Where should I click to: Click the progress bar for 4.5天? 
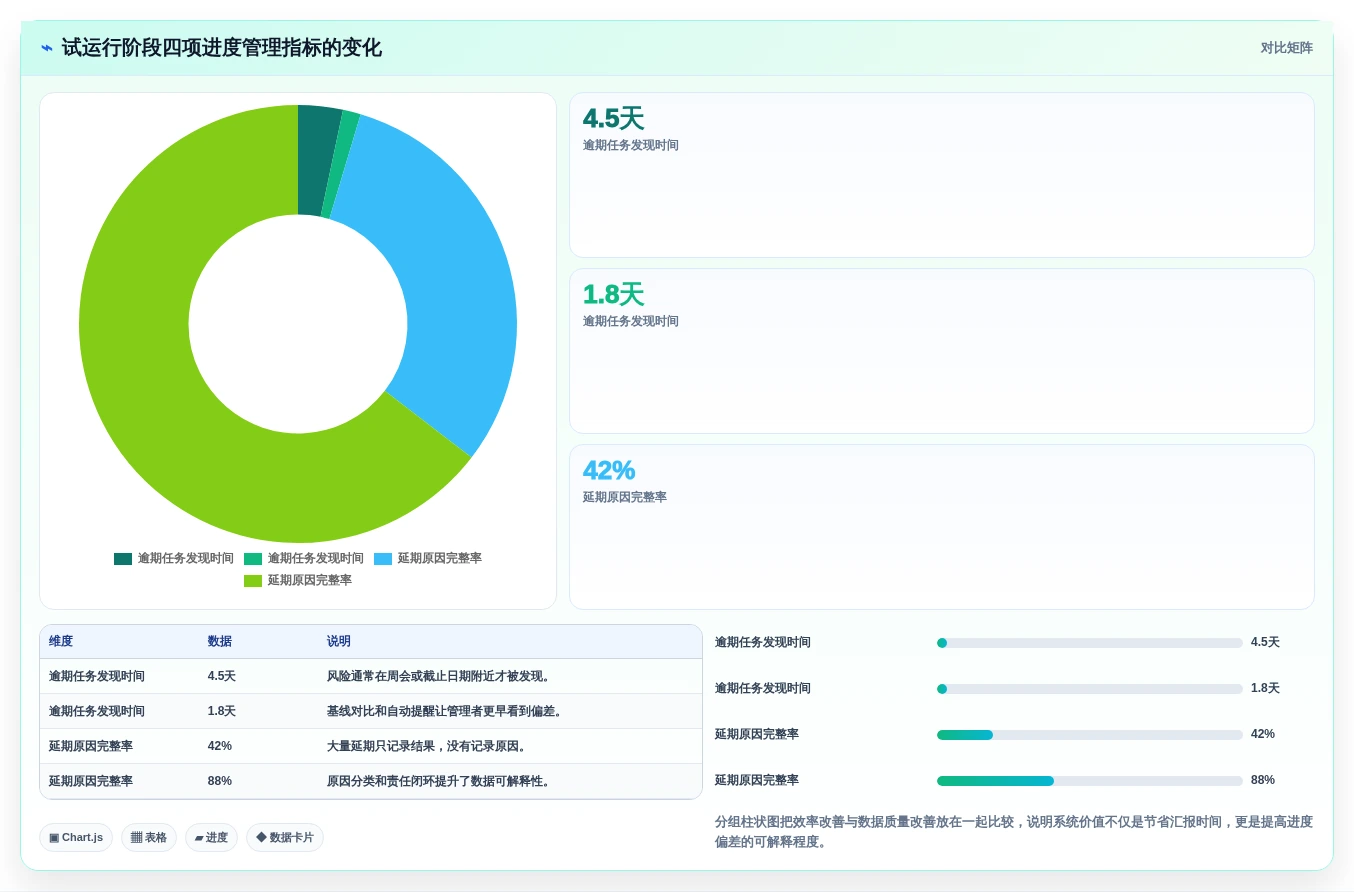1090,643
